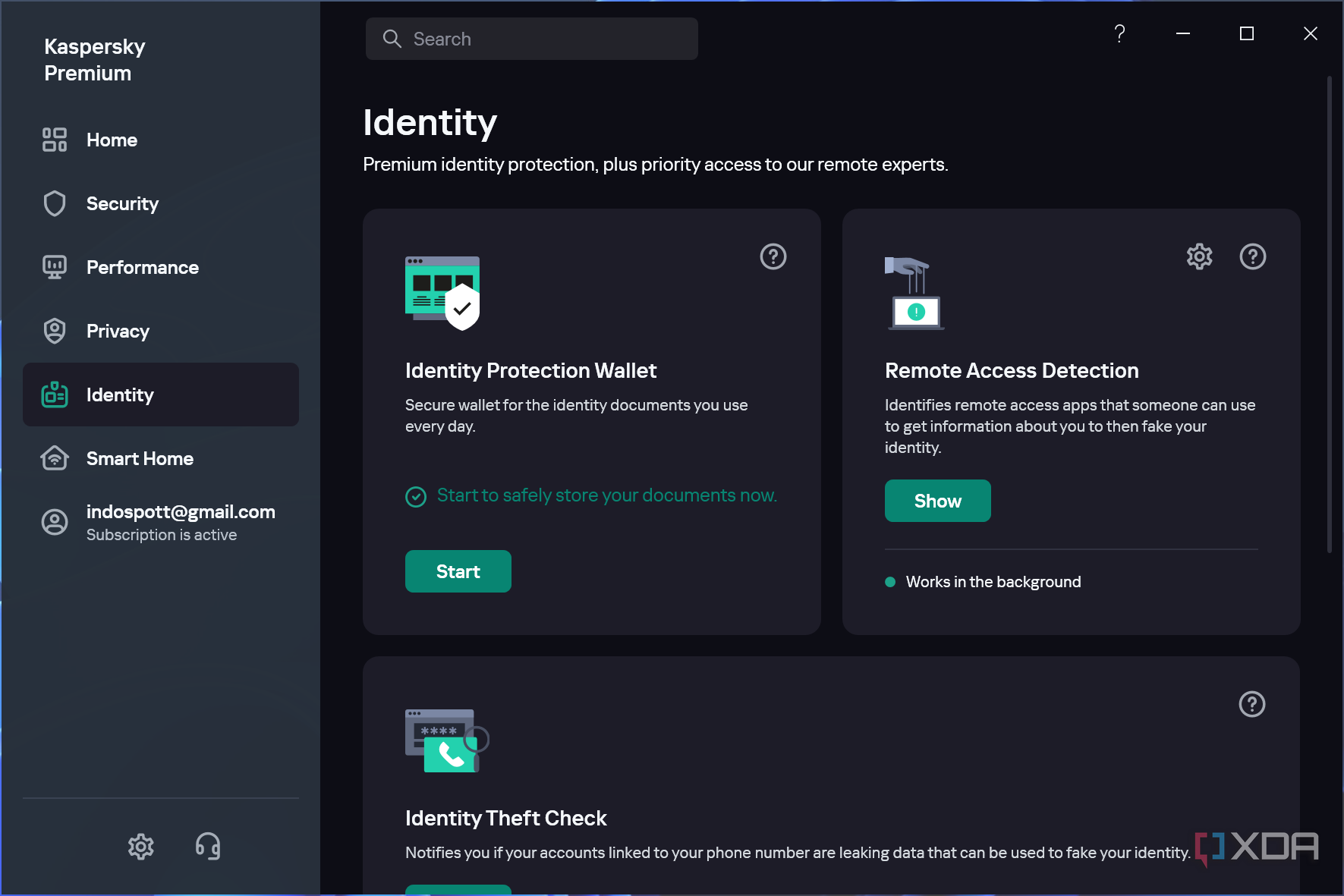Screen dimensions: 1344x896
Task: Click the Security shield icon
Action: click(x=55, y=203)
